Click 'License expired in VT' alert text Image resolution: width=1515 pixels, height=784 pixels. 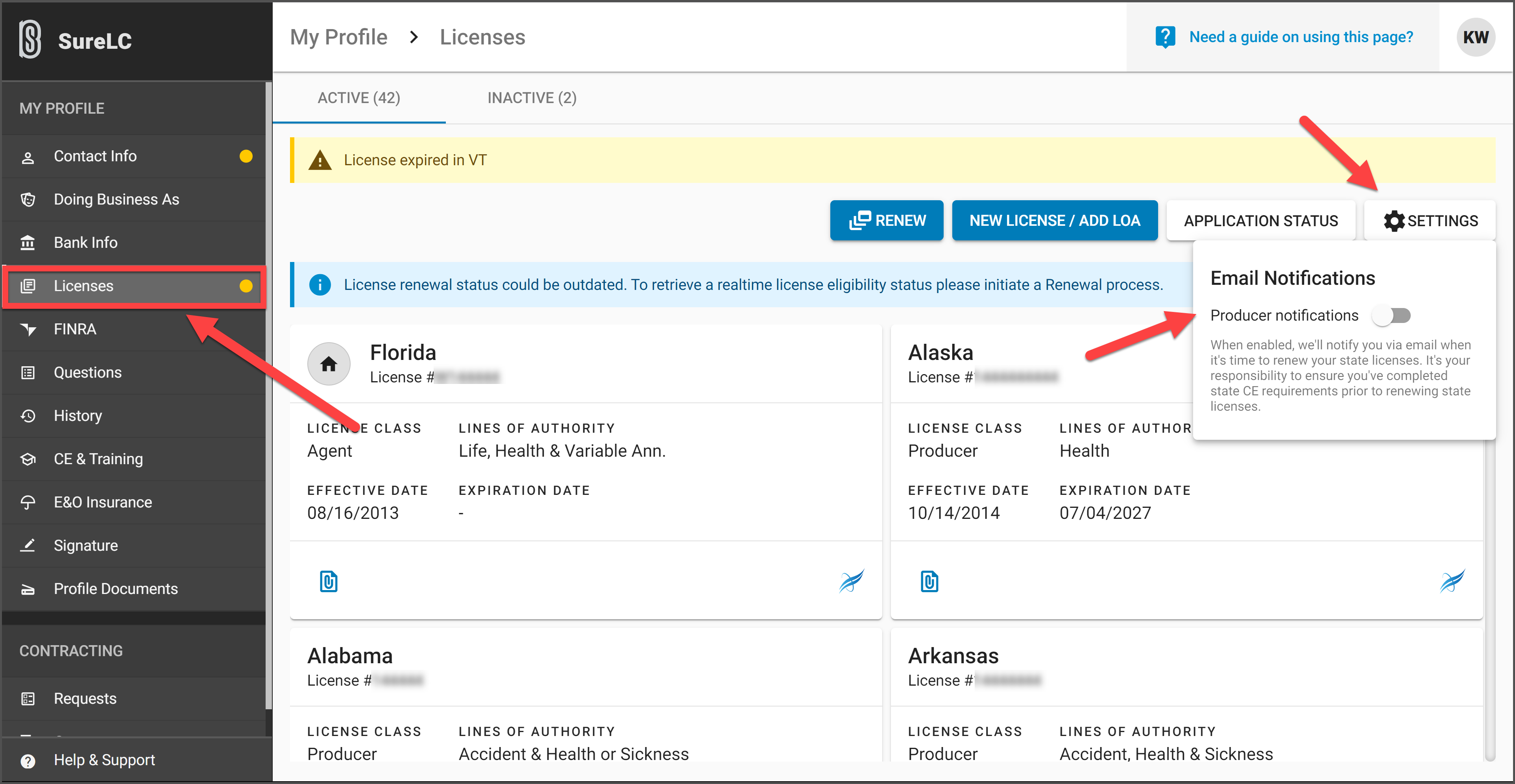[415, 160]
